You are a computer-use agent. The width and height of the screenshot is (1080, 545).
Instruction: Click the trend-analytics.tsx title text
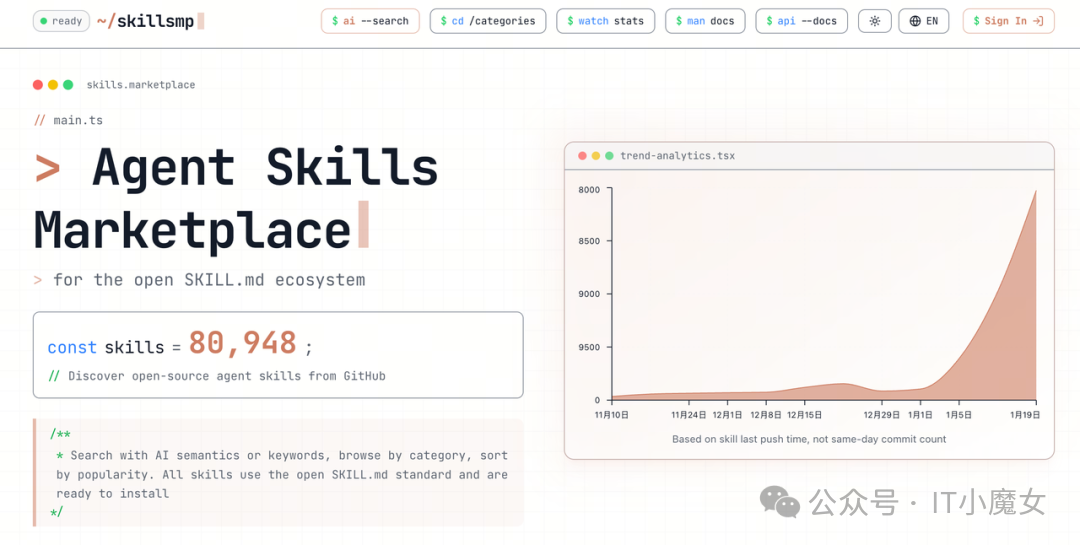(x=677, y=156)
